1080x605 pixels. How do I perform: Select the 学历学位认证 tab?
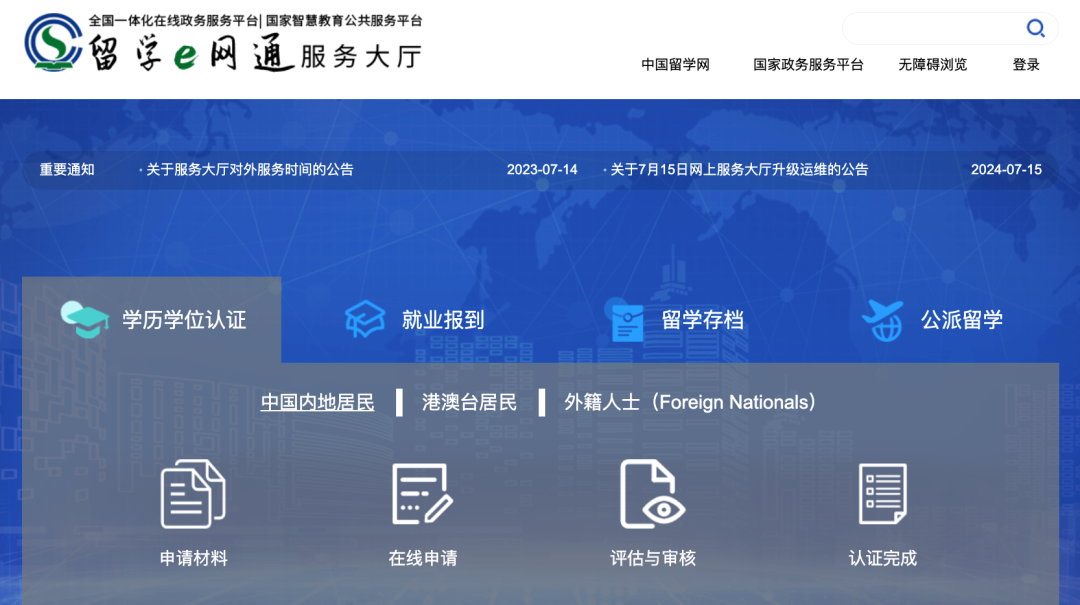[x=152, y=320]
